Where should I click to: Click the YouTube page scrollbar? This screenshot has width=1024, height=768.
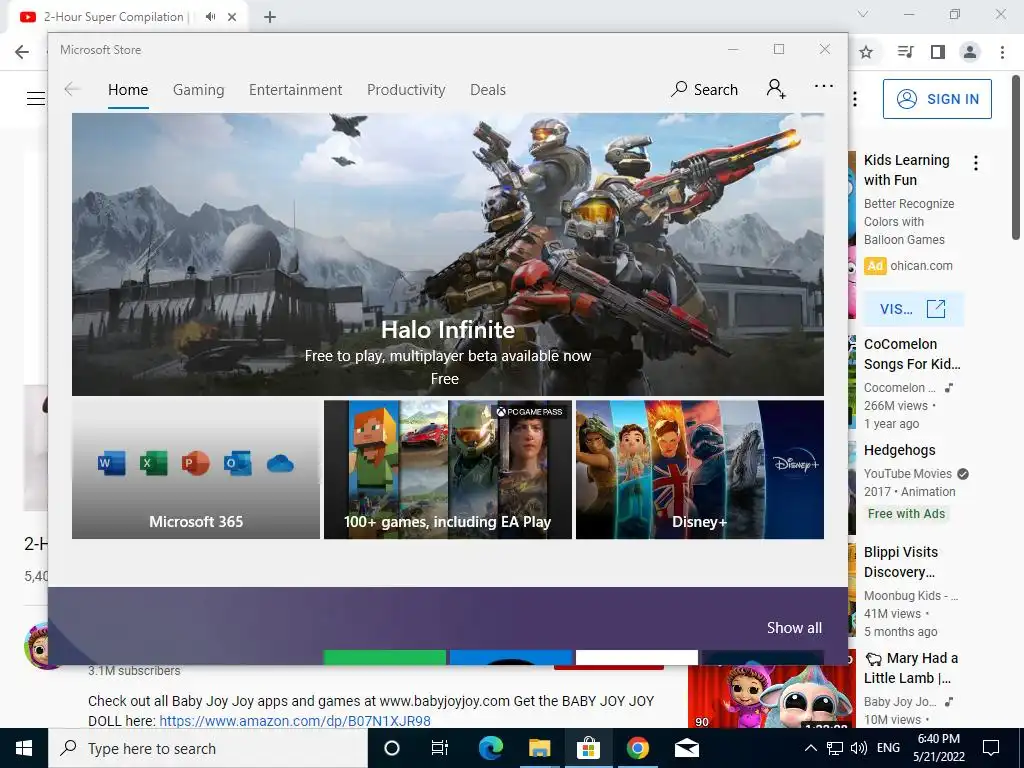coord(1016,157)
